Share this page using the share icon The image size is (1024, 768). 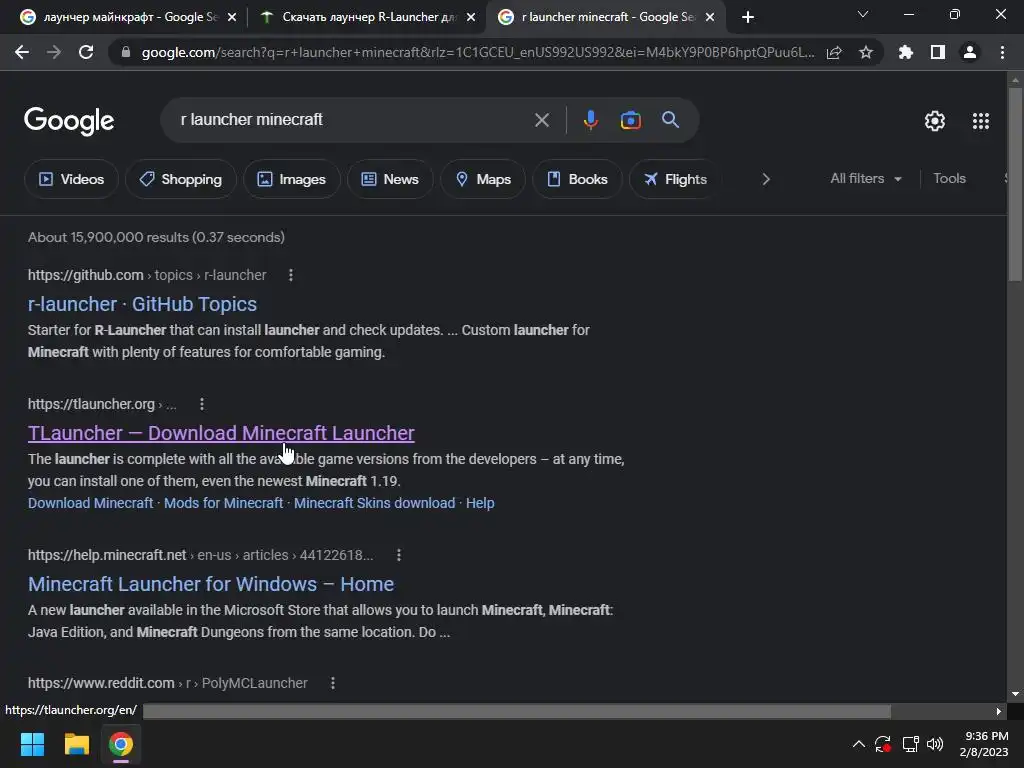(x=834, y=52)
